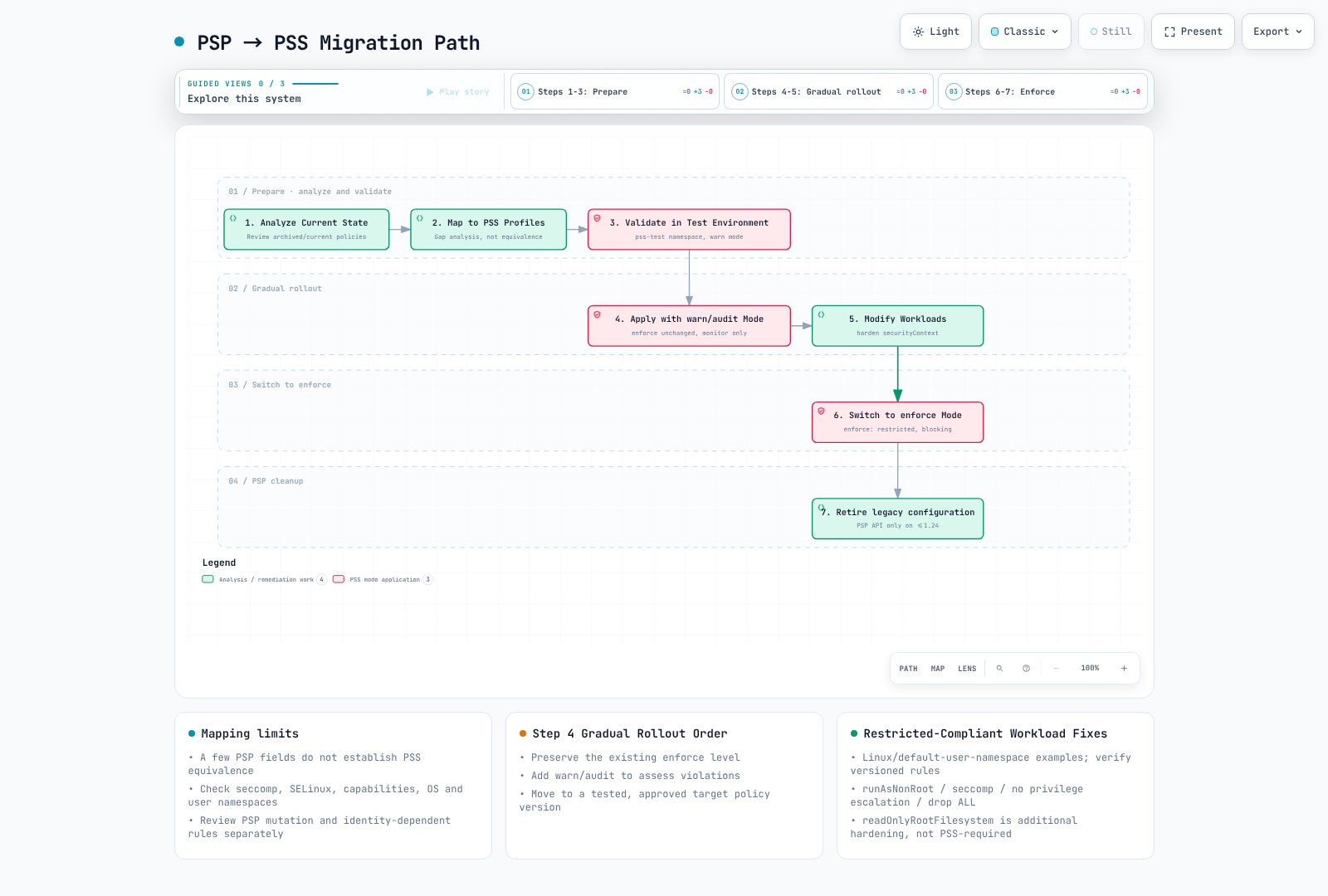Select the Retire legacy configuration node
The height and width of the screenshot is (896, 1328).
point(897,519)
